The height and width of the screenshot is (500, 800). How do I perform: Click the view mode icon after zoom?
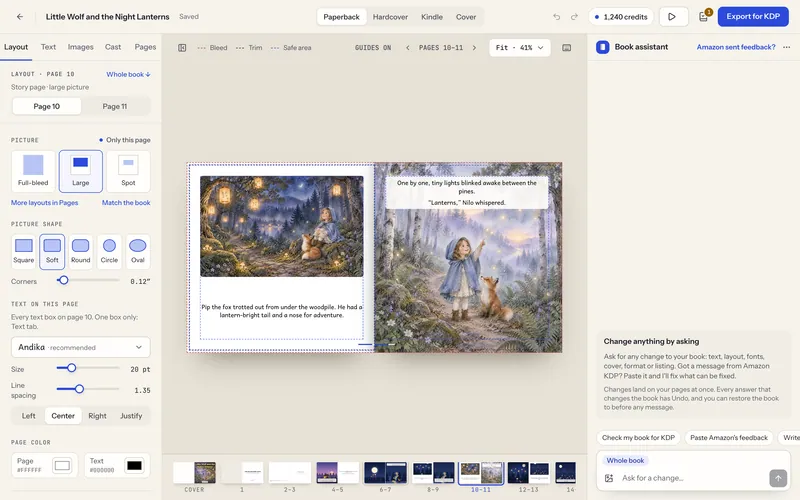pyautogui.click(x=566, y=48)
